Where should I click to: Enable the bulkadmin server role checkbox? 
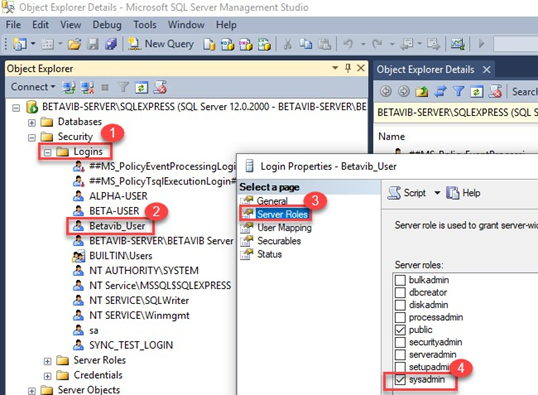[x=400, y=280]
